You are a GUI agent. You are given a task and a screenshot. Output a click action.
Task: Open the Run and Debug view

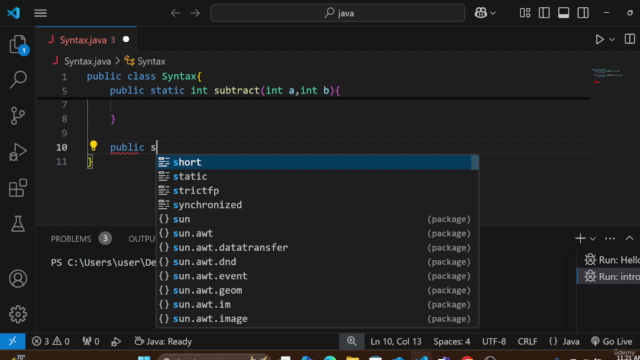coord(18,151)
